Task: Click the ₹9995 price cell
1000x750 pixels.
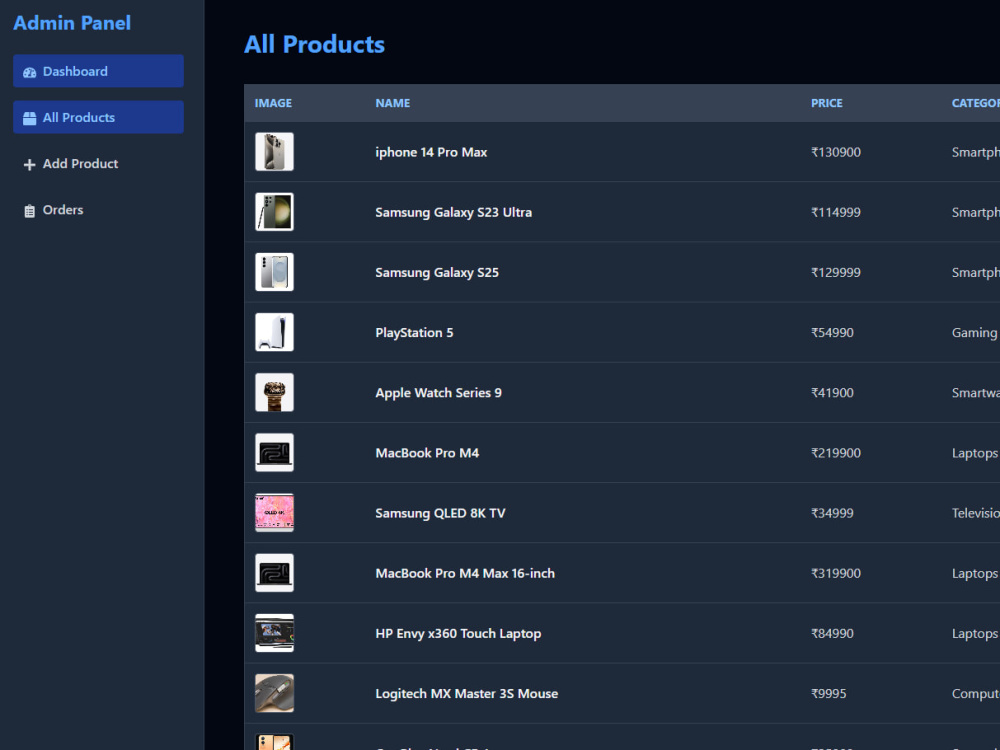Action: [x=828, y=694]
